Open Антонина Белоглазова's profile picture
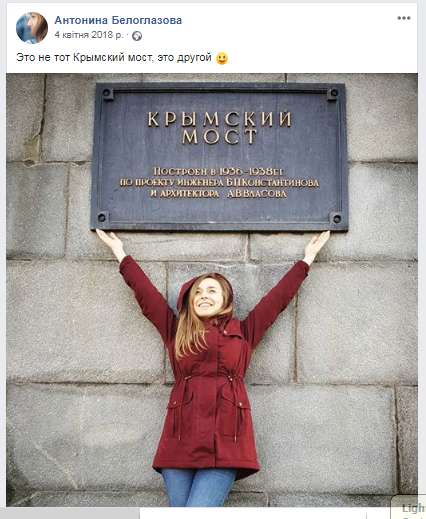Viewport: 426px width, 519px height. point(32,28)
